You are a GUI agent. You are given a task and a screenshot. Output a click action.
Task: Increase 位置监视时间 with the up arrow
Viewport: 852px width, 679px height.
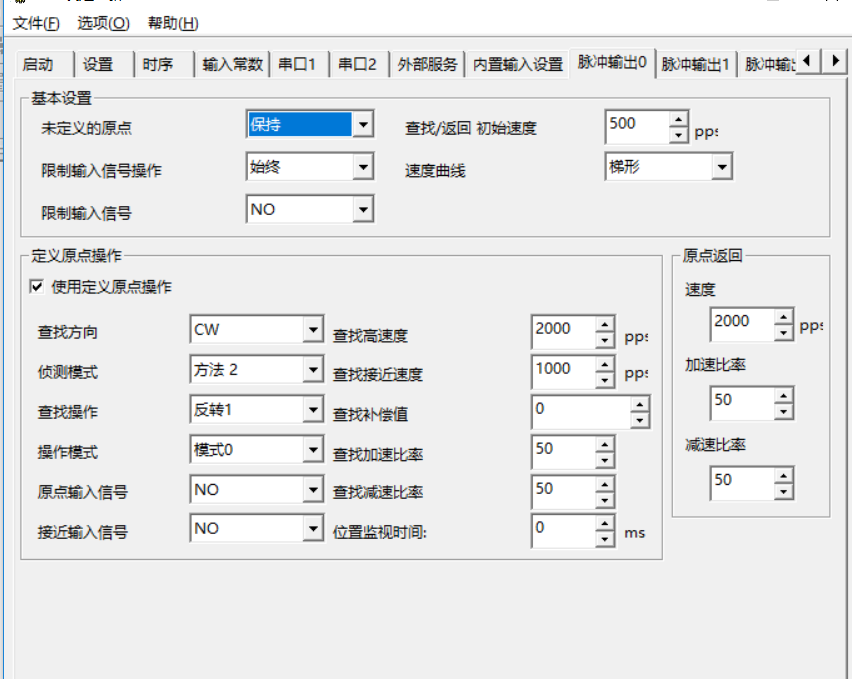pos(604,521)
